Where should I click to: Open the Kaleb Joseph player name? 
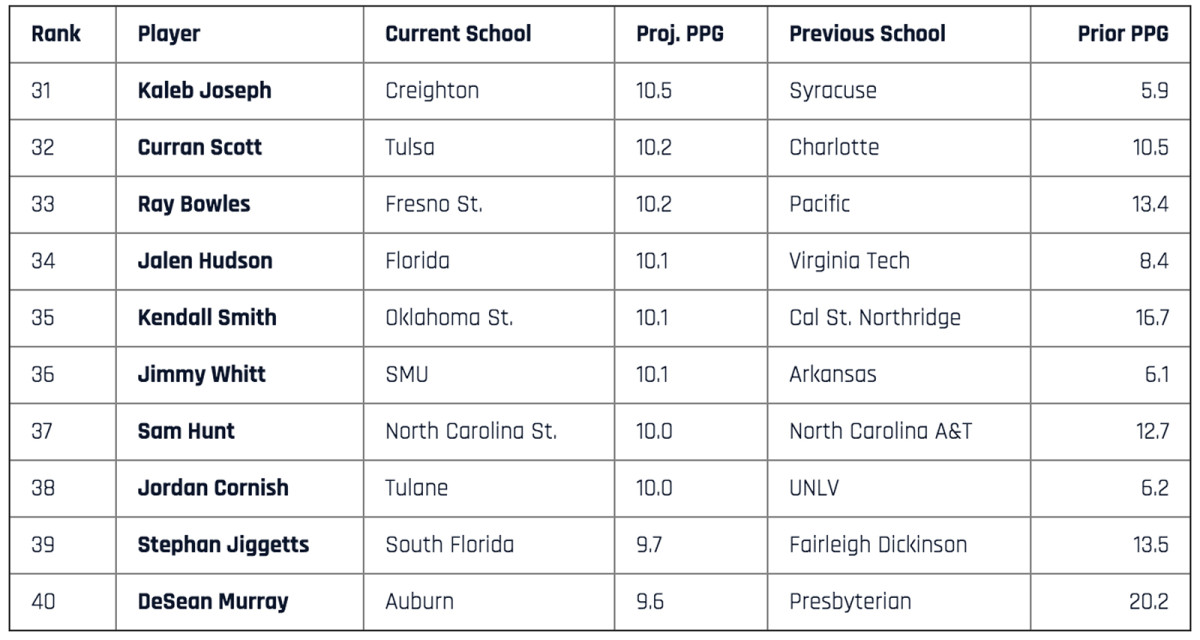click(204, 91)
